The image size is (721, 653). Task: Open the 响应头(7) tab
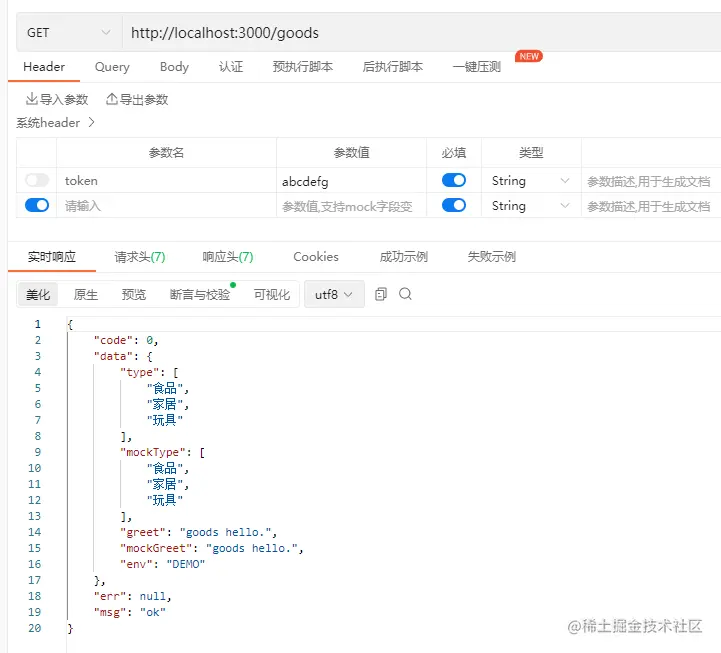228,257
